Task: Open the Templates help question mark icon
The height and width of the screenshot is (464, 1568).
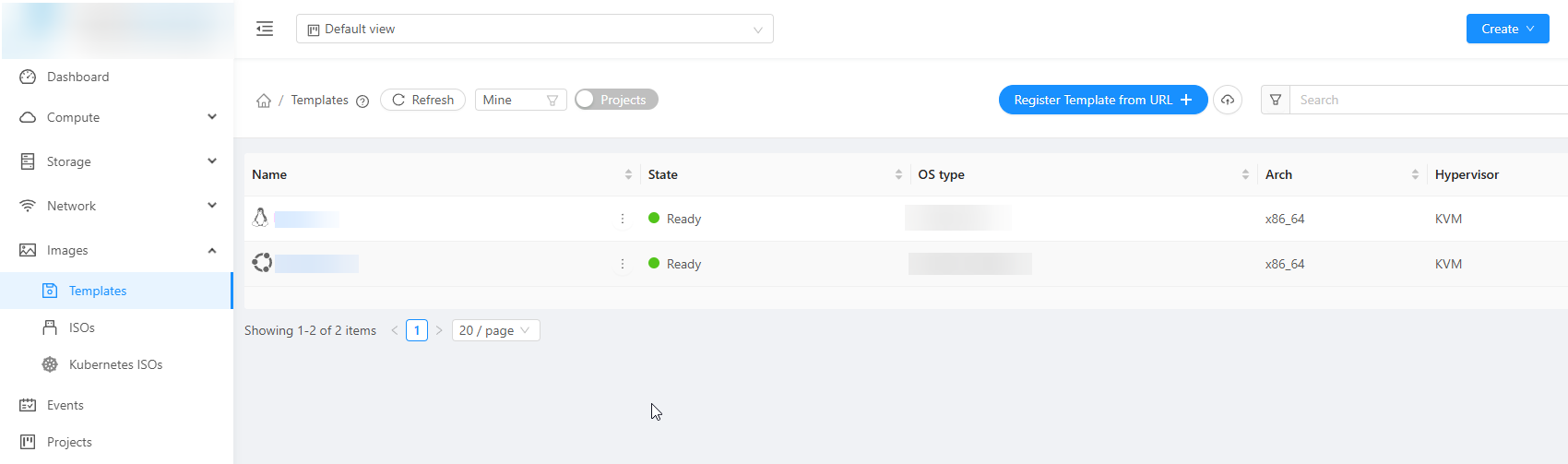Action: [362, 101]
